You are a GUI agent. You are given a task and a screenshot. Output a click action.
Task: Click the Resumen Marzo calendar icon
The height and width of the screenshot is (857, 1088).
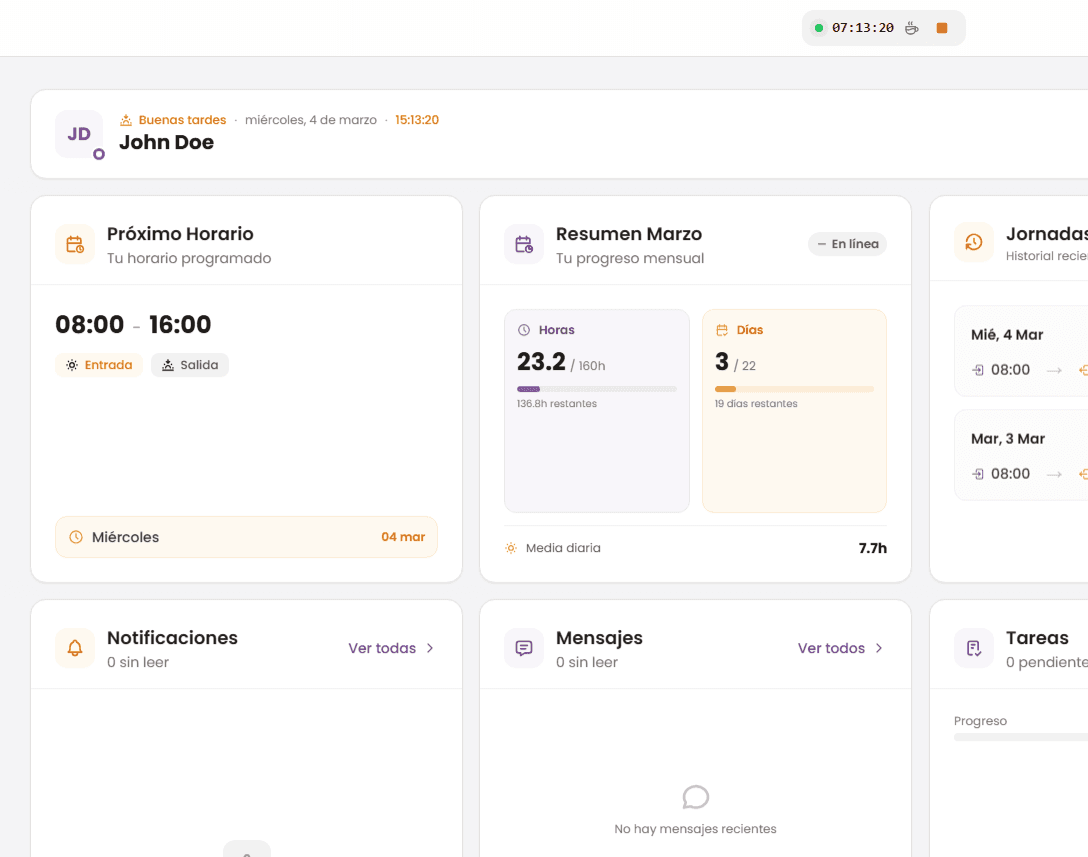[524, 244]
